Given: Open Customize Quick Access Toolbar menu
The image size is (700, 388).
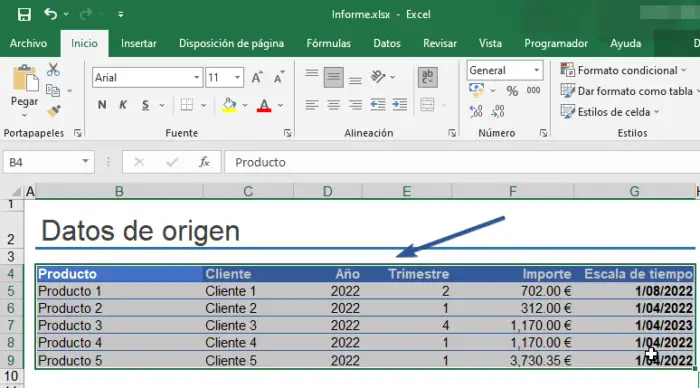Looking at the screenshot, I should point(121,14).
